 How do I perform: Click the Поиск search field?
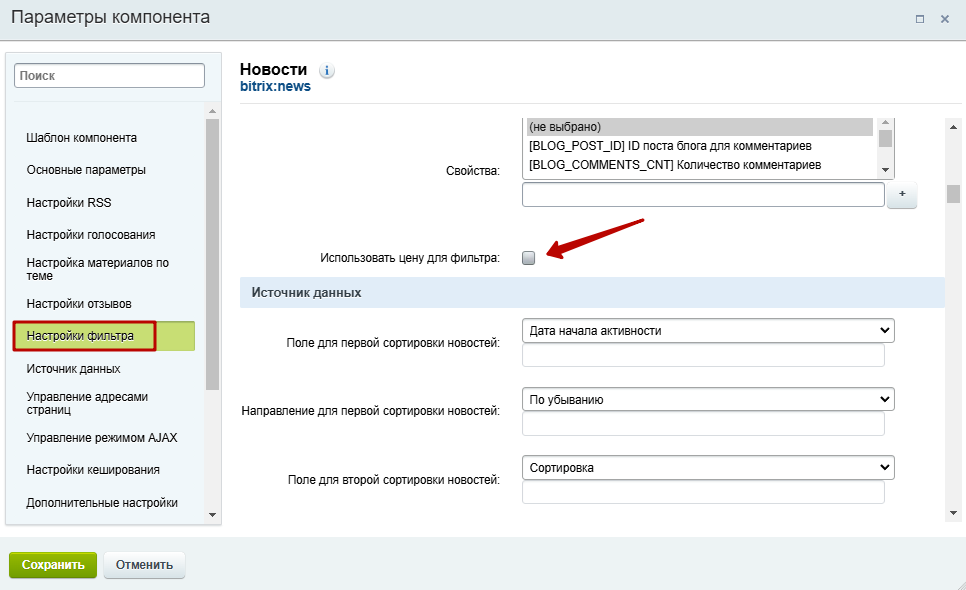click(x=109, y=76)
